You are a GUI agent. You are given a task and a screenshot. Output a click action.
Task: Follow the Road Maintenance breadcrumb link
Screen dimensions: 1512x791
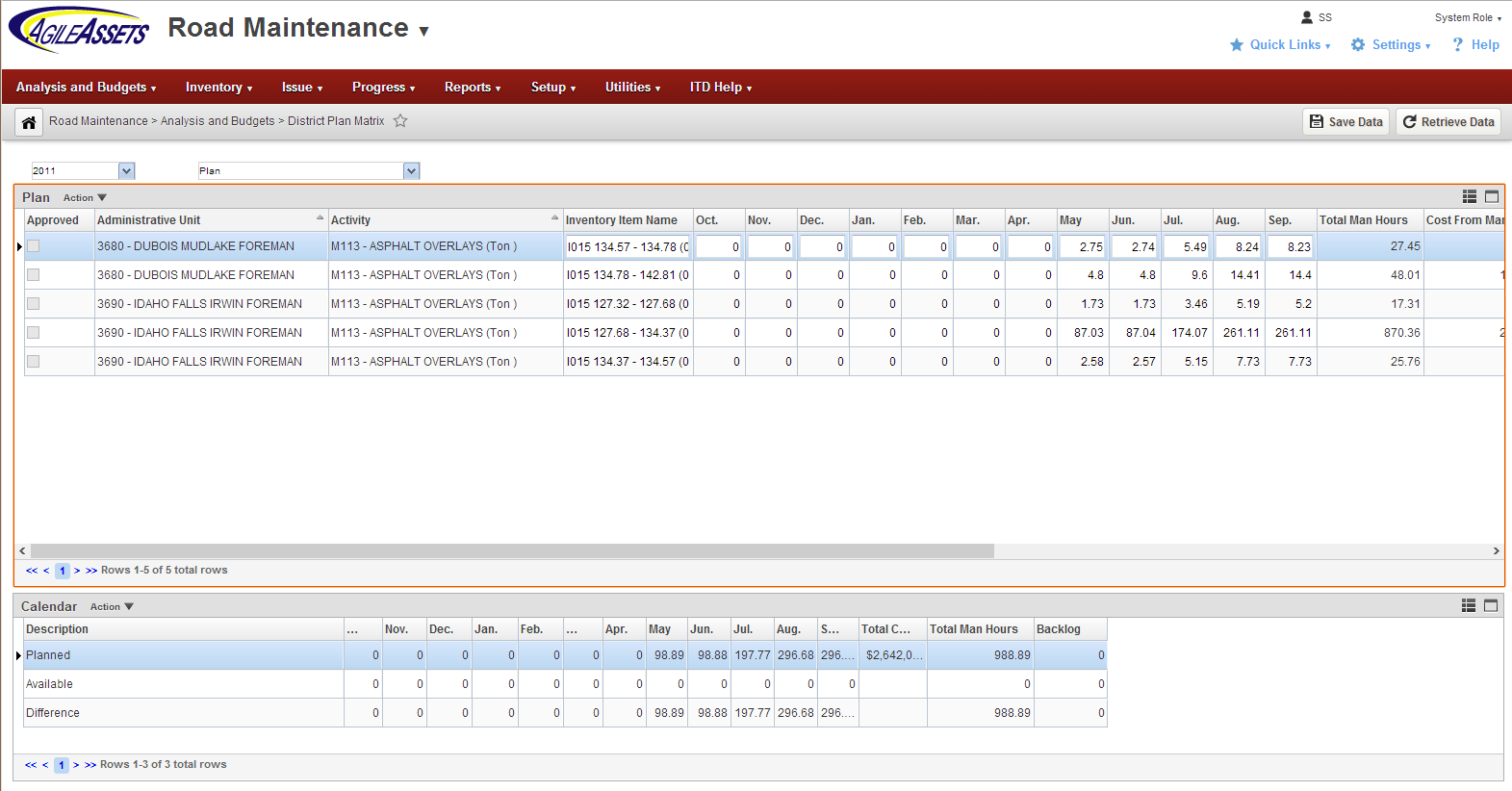coord(98,121)
